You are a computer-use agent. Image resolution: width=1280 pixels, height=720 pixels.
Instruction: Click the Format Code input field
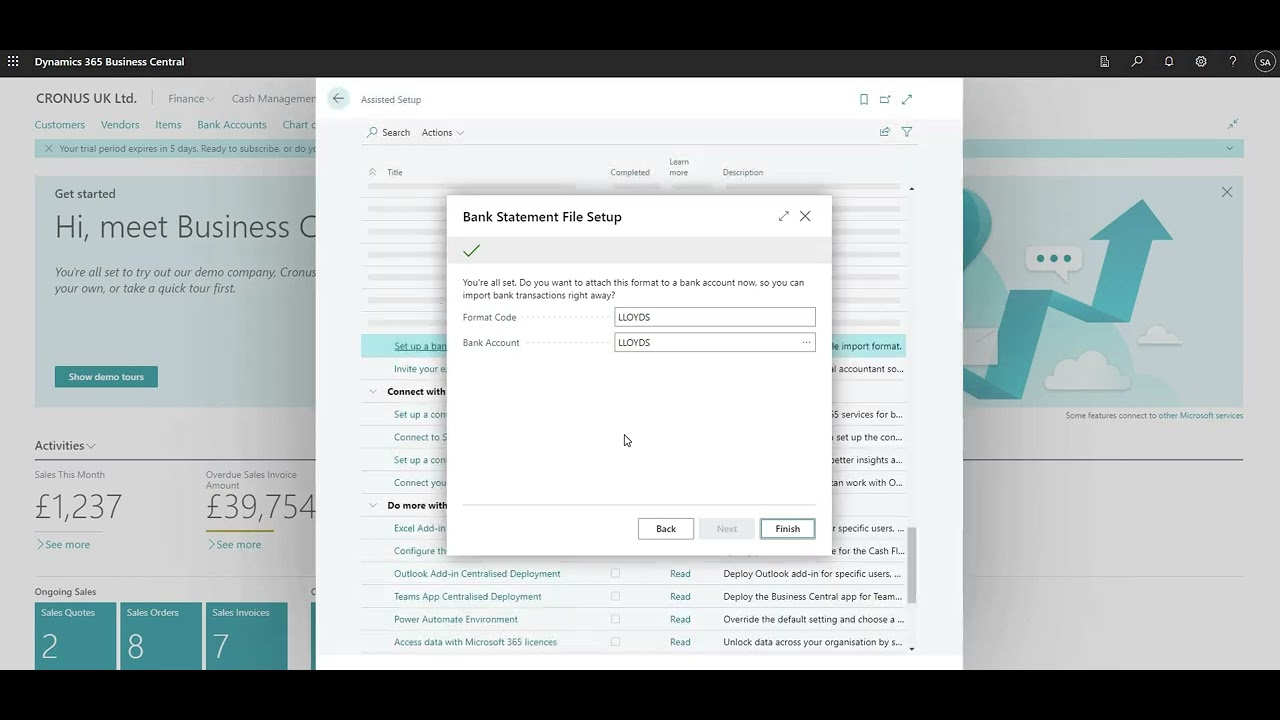[715, 317]
